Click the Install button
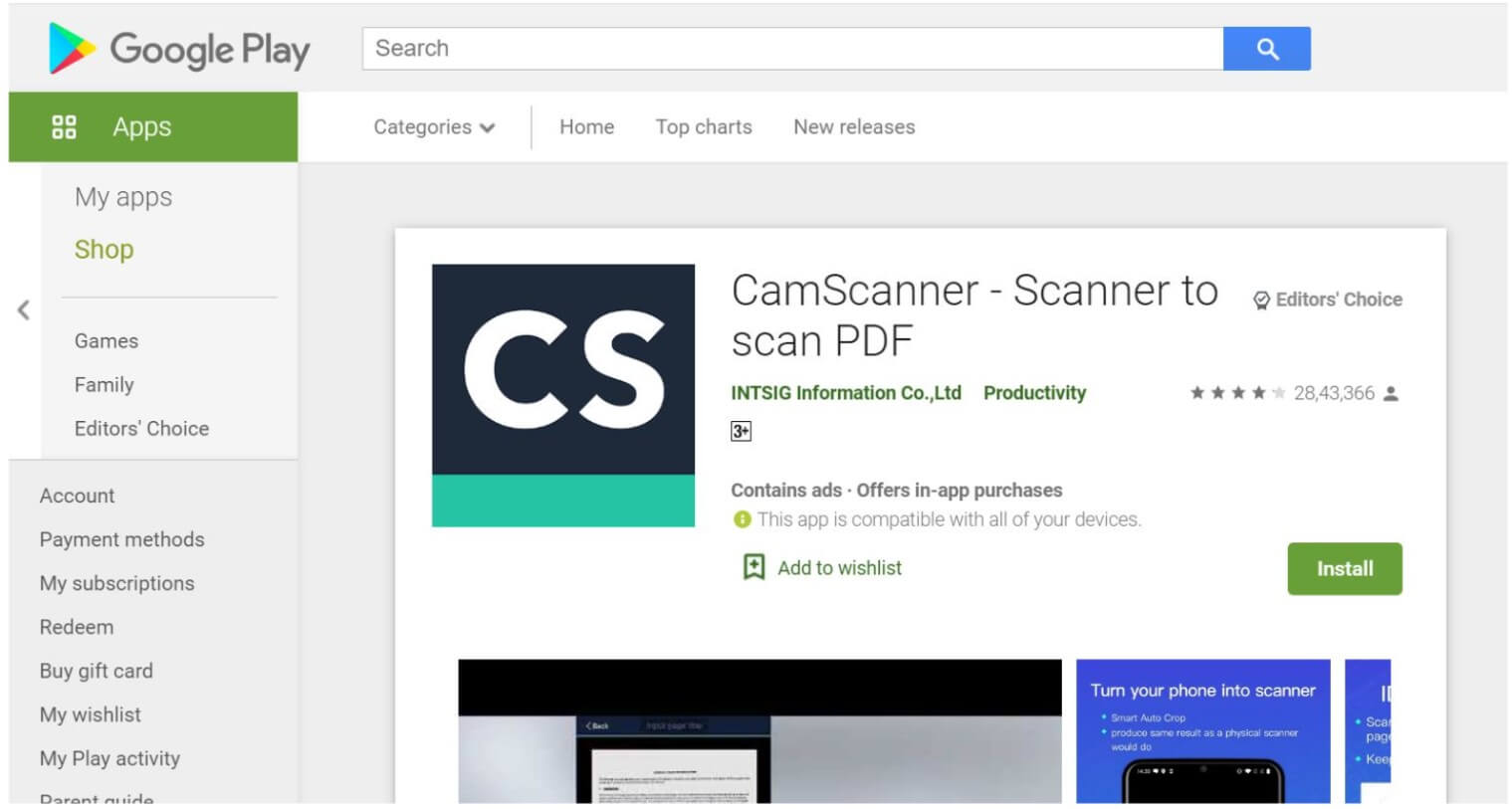Image resolution: width=1512 pixels, height=809 pixels. (x=1344, y=568)
